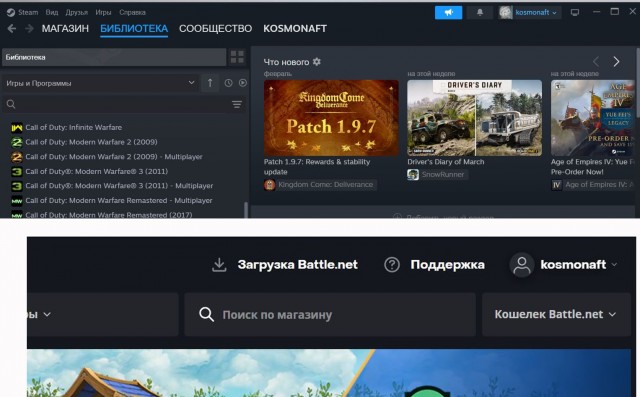This screenshot has width=640, height=397.
Task: Open Steam notifications bell
Action: pyautogui.click(x=480, y=13)
